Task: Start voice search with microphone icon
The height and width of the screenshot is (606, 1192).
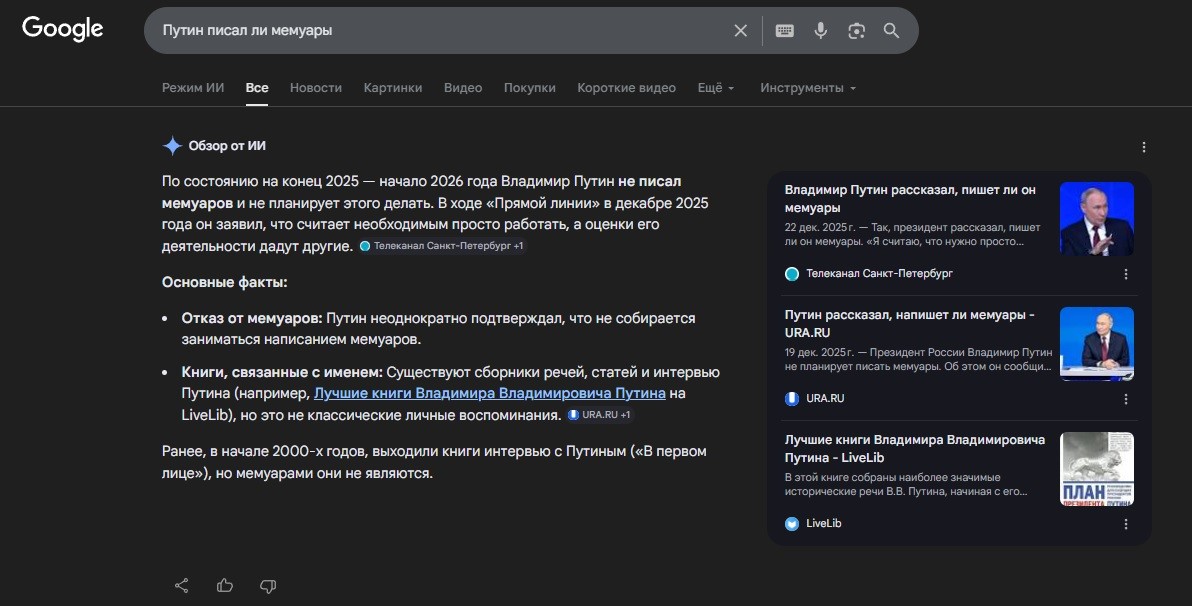Action: pyautogui.click(x=820, y=30)
